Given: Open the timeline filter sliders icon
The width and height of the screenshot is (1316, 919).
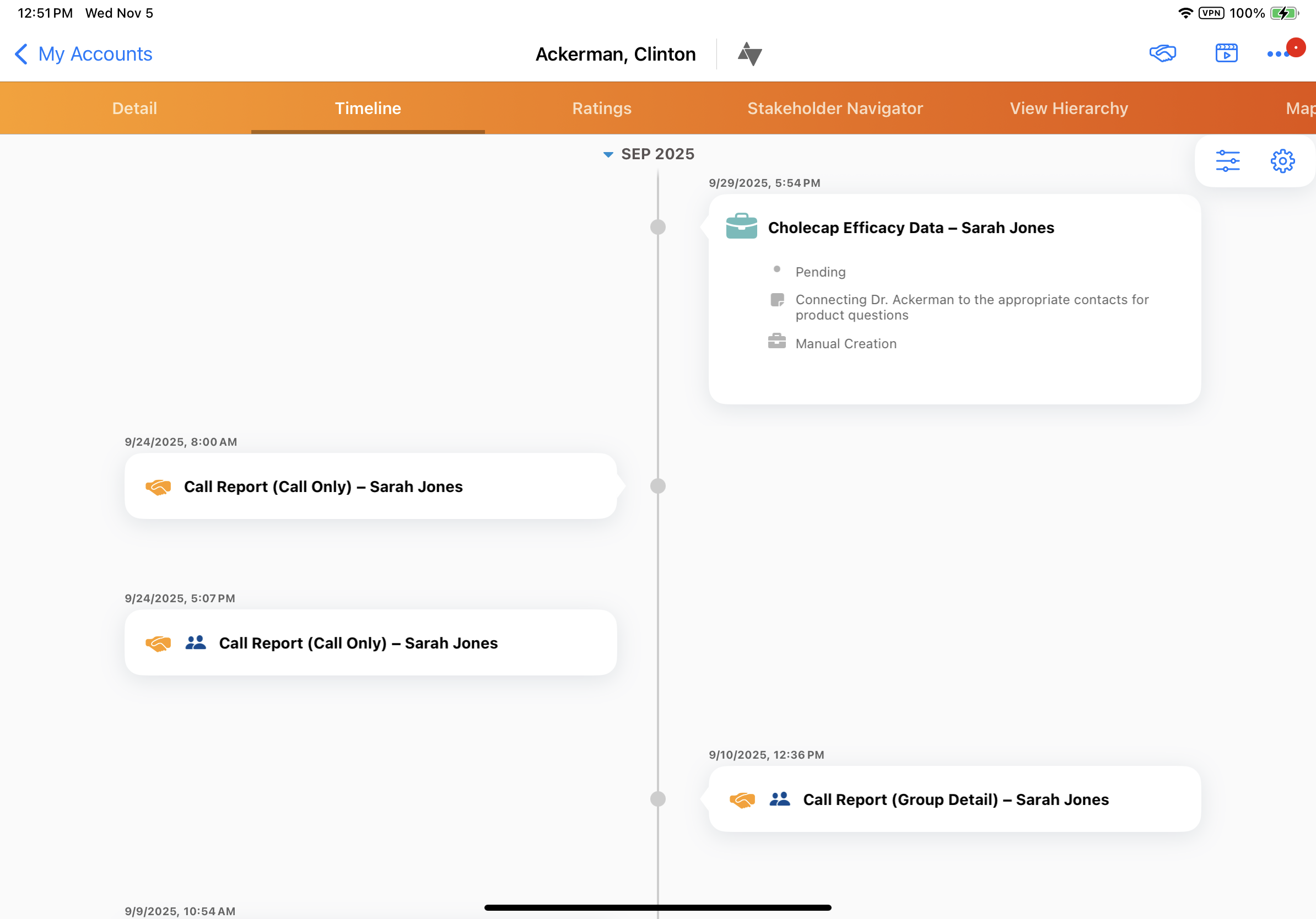Looking at the screenshot, I should [x=1227, y=161].
